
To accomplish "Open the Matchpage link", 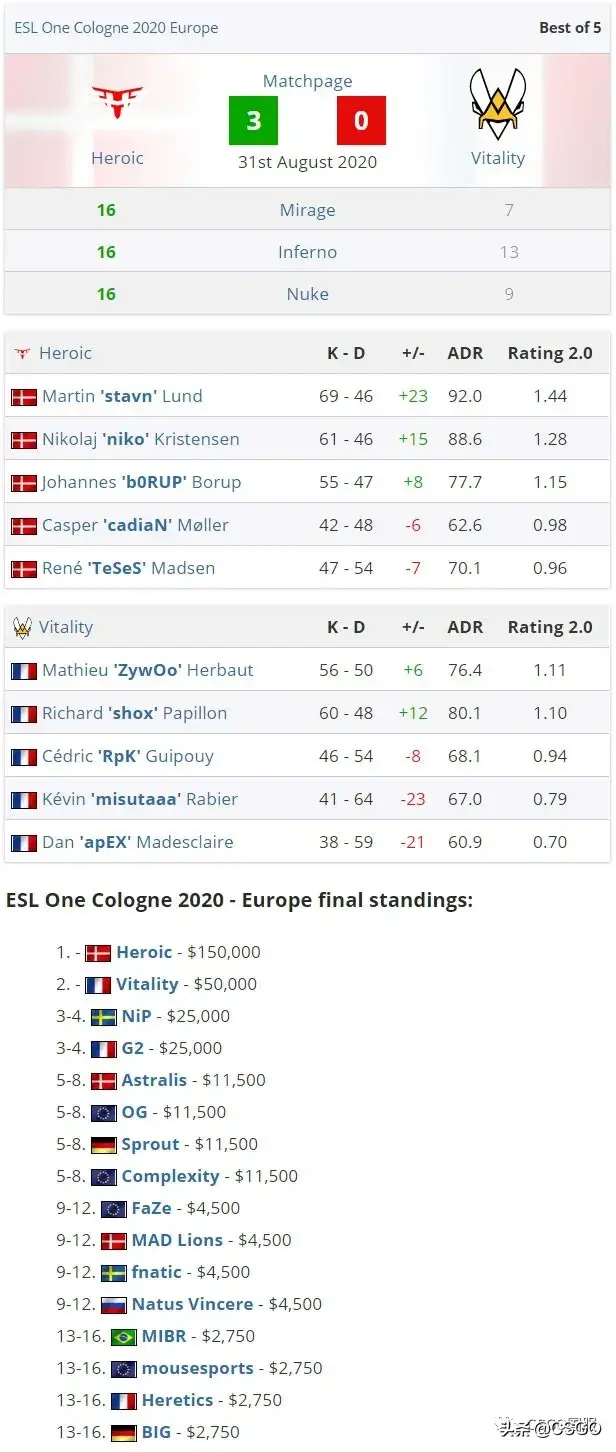I will (307, 82).
